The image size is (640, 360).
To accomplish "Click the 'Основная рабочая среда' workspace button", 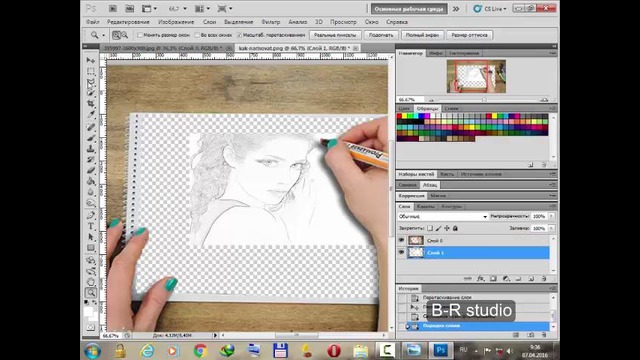I will [409, 9].
